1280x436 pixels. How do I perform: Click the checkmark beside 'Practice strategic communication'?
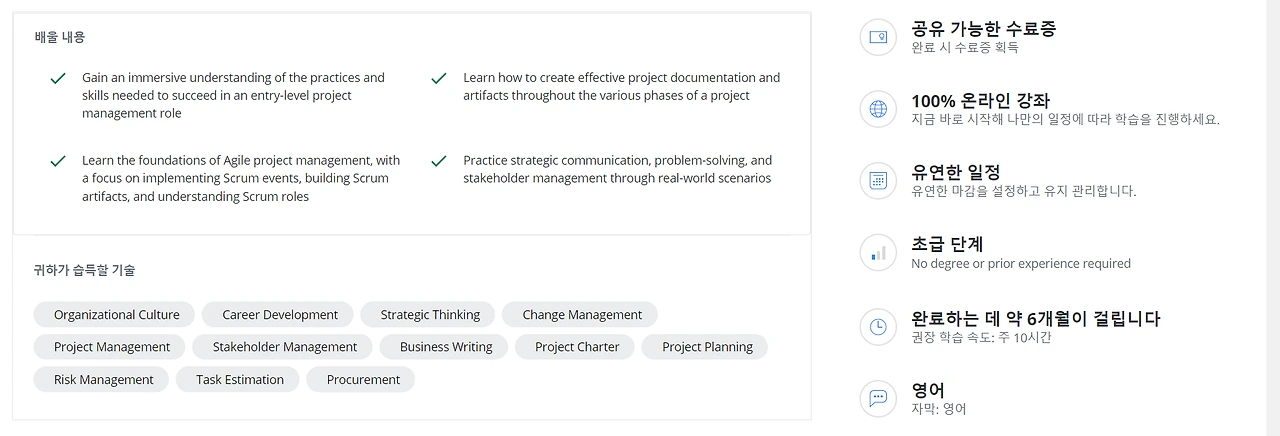(x=438, y=161)
